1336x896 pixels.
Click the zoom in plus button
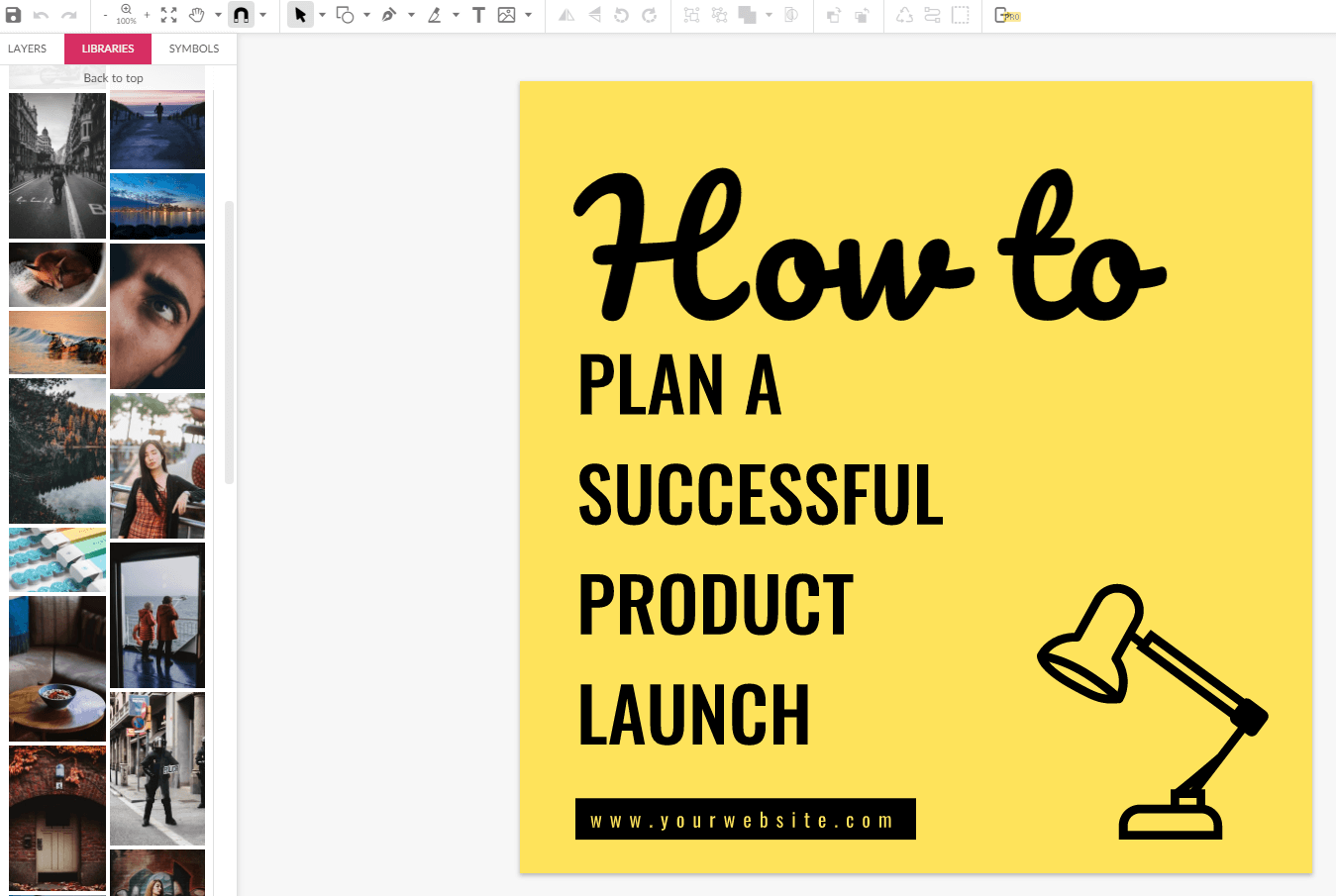[x=147, y=15]
